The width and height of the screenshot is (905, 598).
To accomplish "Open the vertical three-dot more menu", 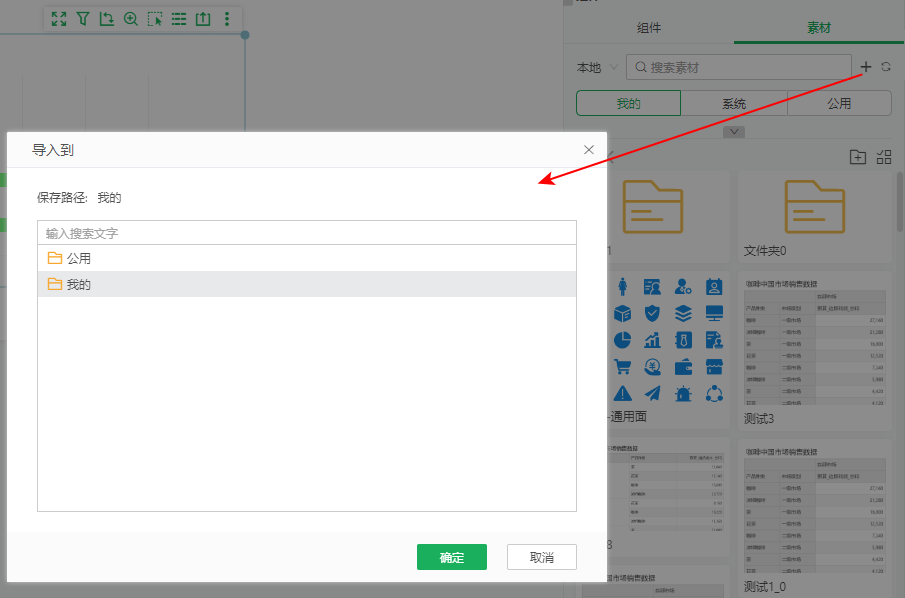I will [x=227, y=19].
